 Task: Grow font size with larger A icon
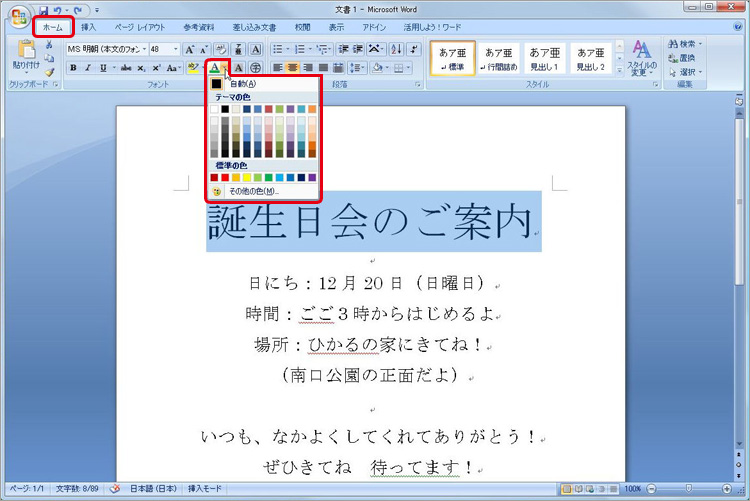(190, 49)
